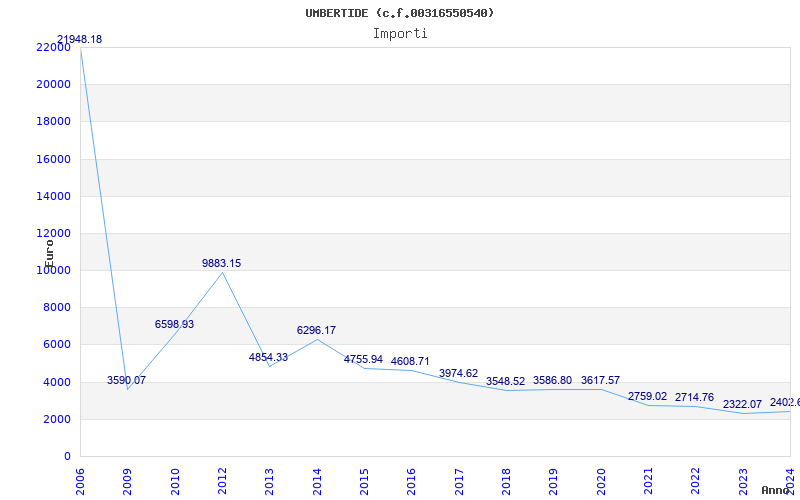
Task: Click the 2019 x-axis year label
Action: click(554, 482)
